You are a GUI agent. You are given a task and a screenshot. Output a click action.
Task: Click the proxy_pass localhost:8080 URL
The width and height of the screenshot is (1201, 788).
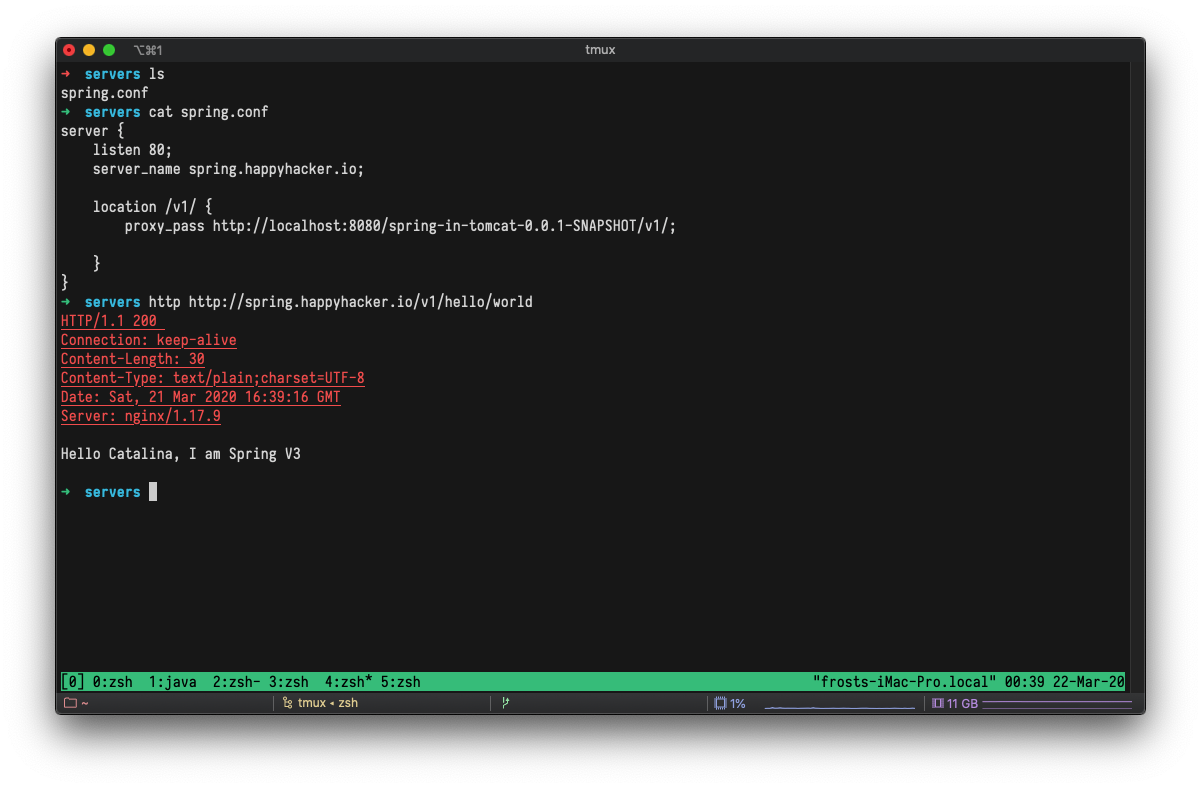[x=445, y=226]
